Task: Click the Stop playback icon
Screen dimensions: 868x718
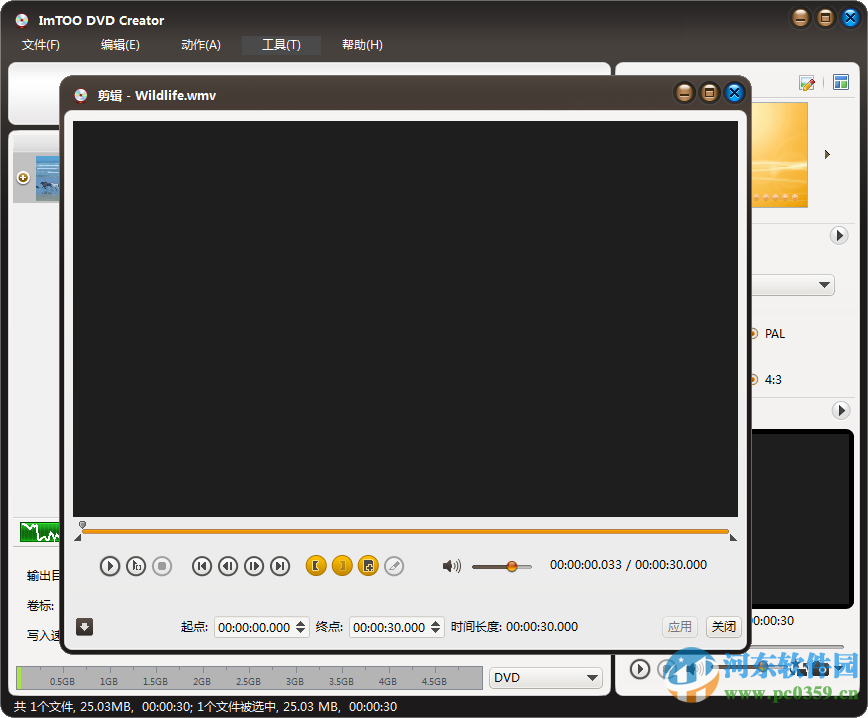Action: [x=161, y=565]
